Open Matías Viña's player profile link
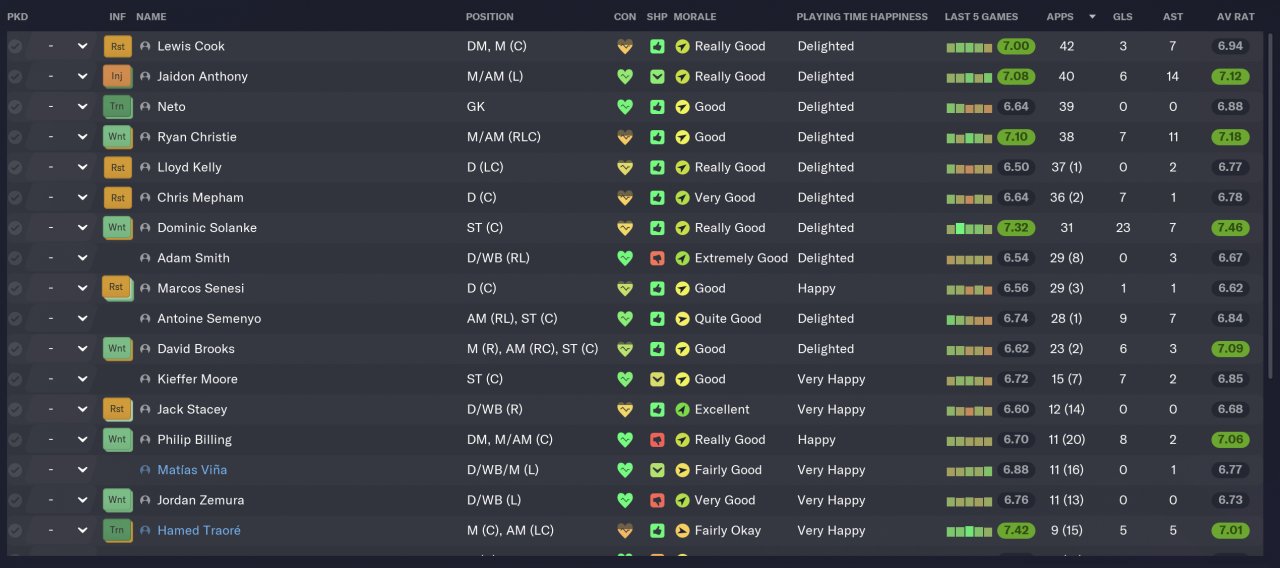The width and height of the screenshot is (1280, 568). click(192, 470)
